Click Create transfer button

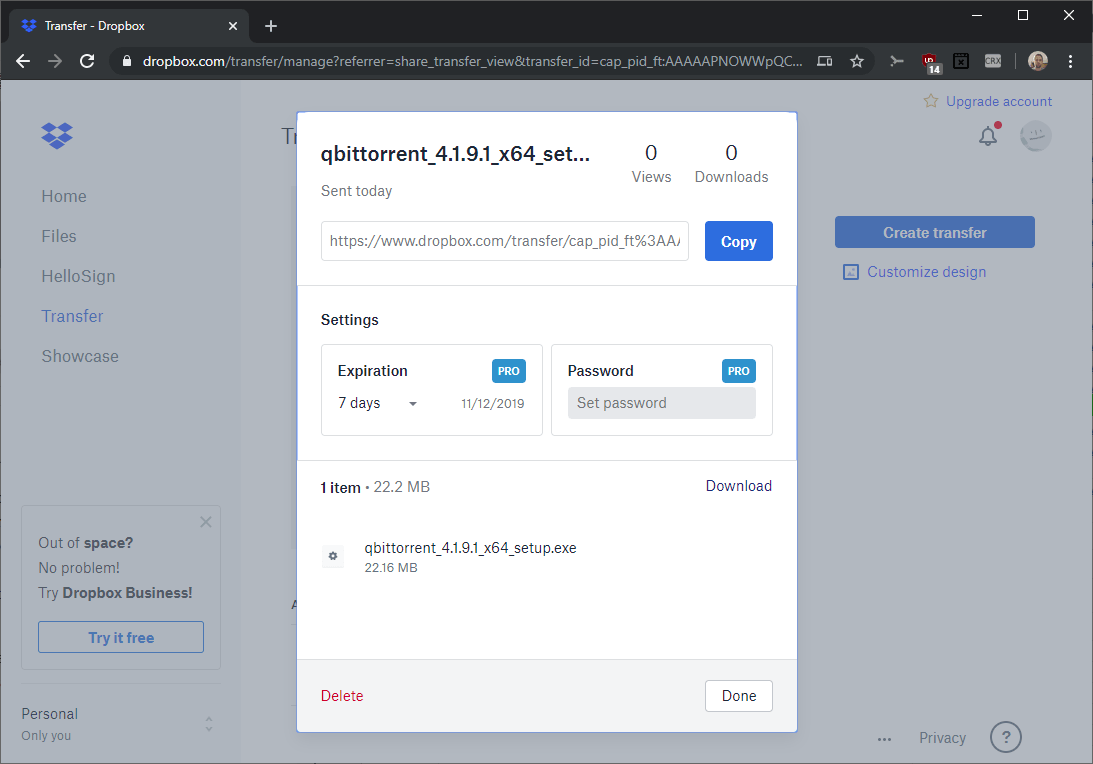(x=934, y=232)
